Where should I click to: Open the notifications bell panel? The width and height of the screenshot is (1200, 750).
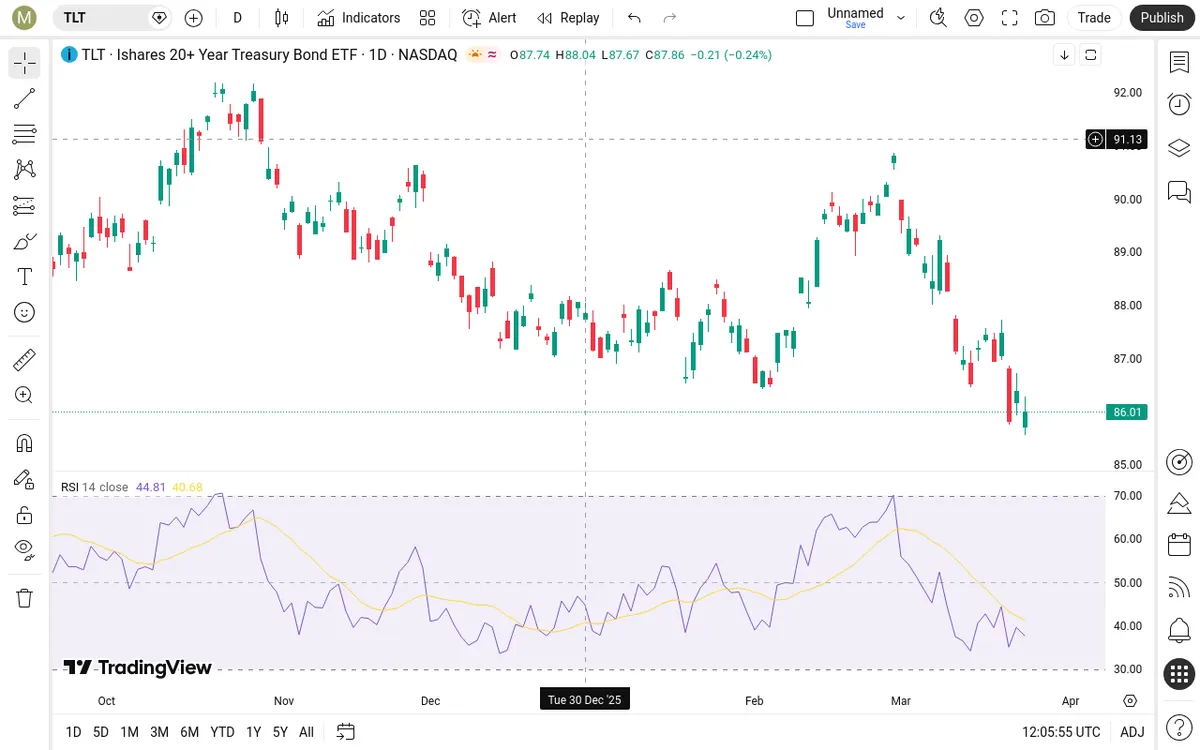click(x=1179, y=631)
